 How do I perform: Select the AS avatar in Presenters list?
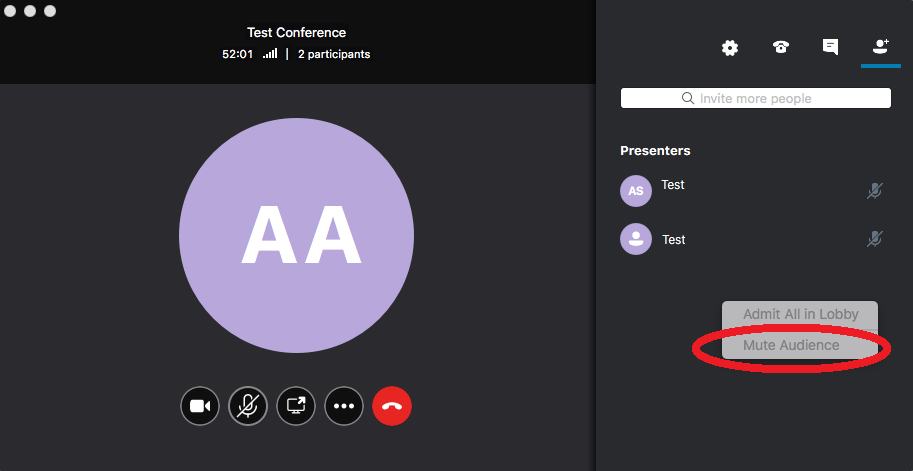coord(636,190)
